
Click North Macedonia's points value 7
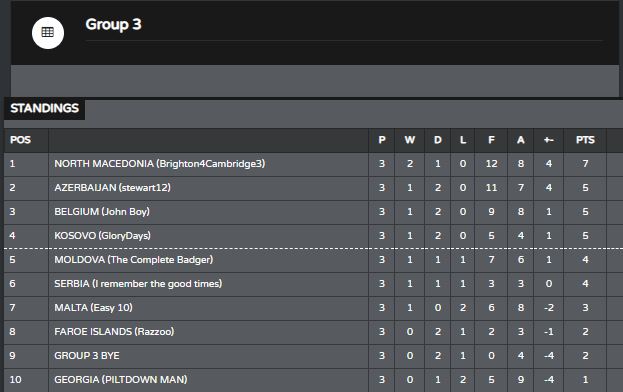[x=585, y=164]
